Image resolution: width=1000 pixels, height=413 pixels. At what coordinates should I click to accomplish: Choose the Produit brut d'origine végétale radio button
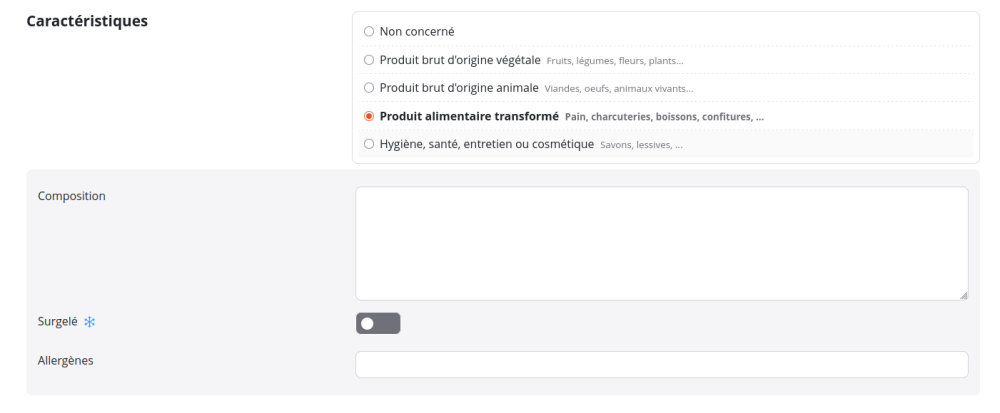pyautogui.click(x=369, y=60)
